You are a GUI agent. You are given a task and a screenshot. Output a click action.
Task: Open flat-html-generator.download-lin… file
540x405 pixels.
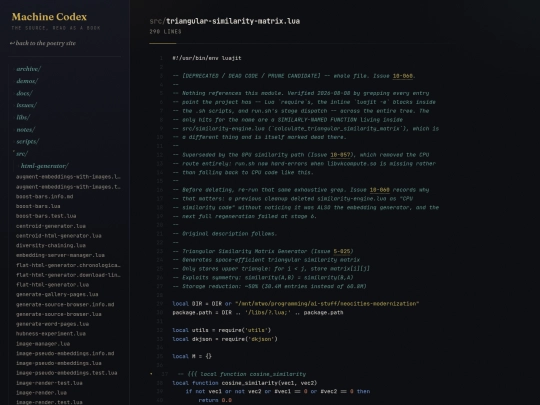point(68,275)
